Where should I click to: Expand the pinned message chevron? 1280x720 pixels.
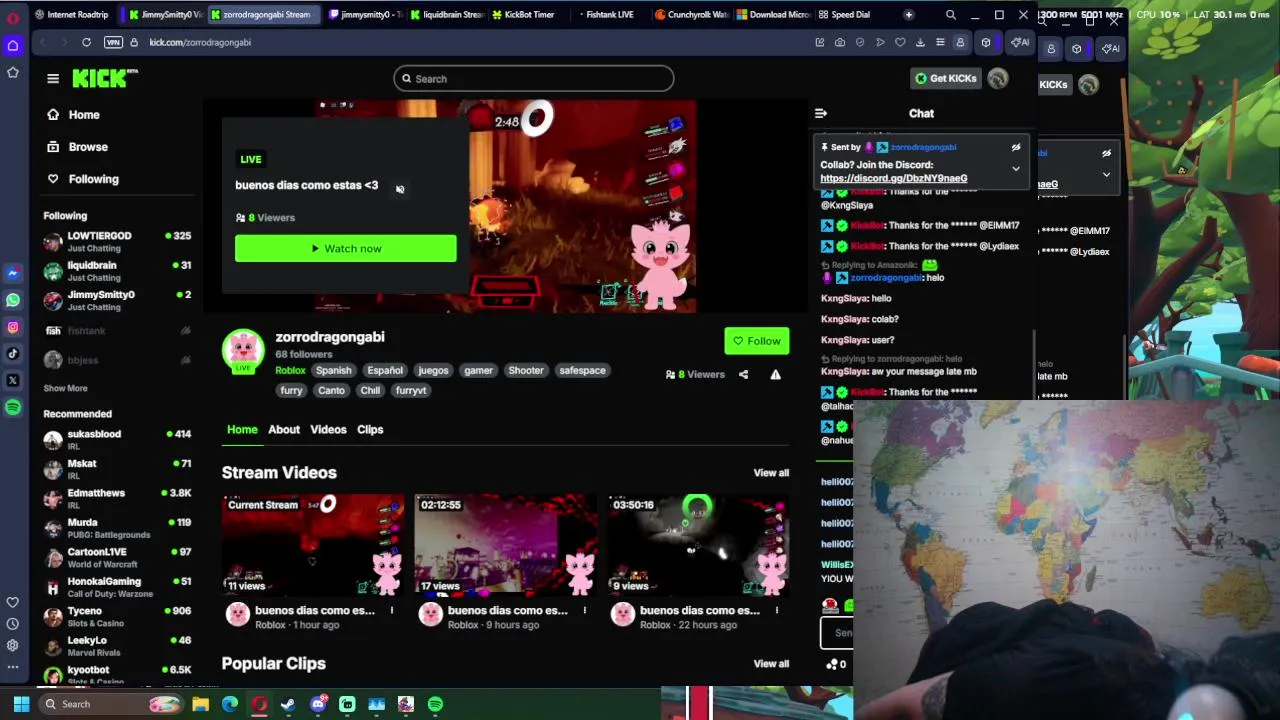1016,168
